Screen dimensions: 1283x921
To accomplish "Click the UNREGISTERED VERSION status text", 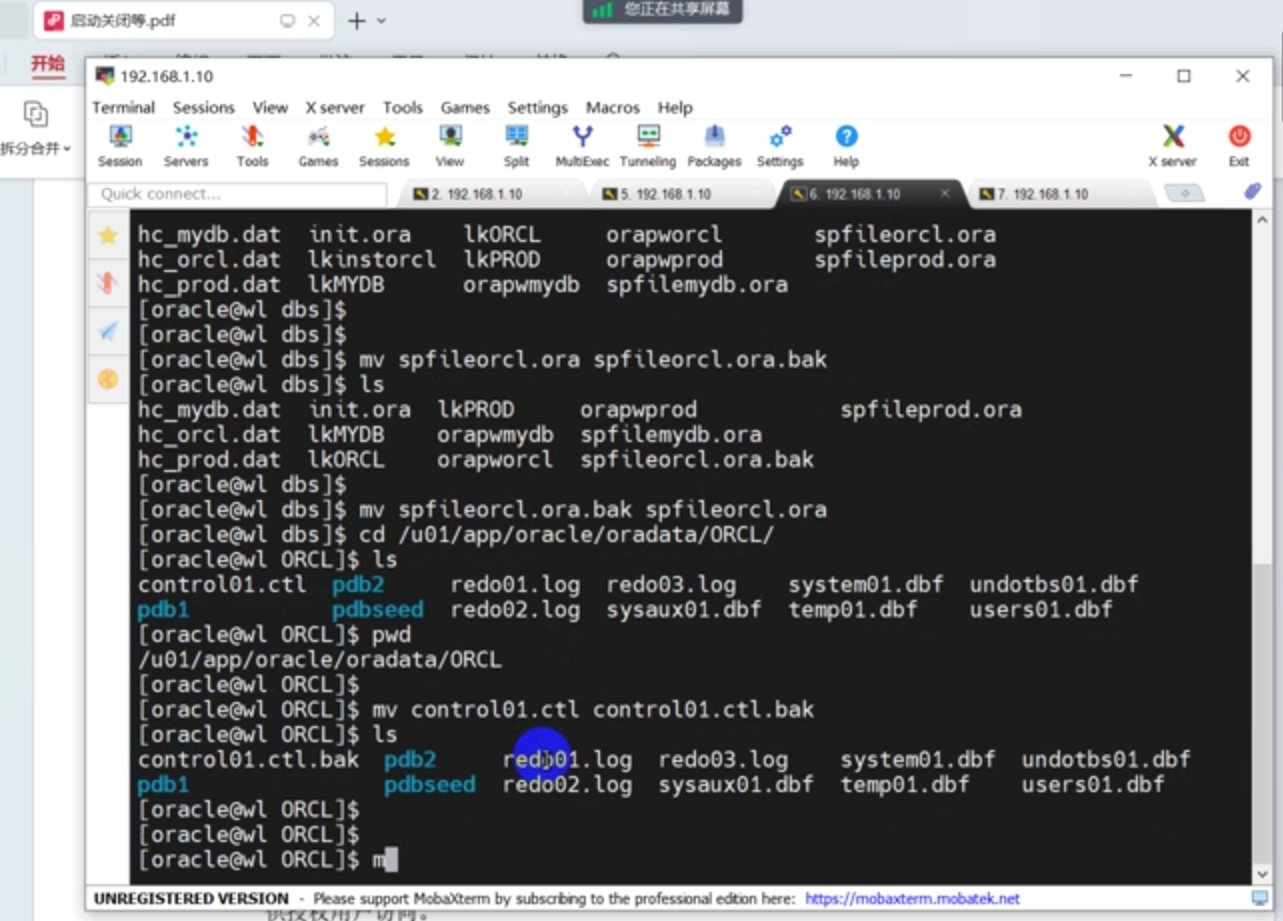I will pyautogui.click(x=191, y=898).
